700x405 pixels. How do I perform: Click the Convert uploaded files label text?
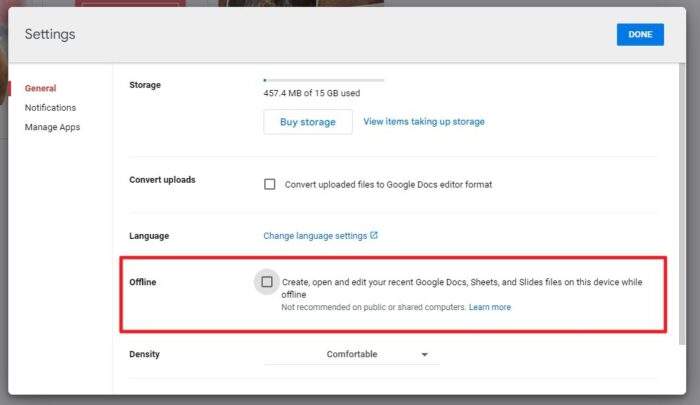(388, 184)
